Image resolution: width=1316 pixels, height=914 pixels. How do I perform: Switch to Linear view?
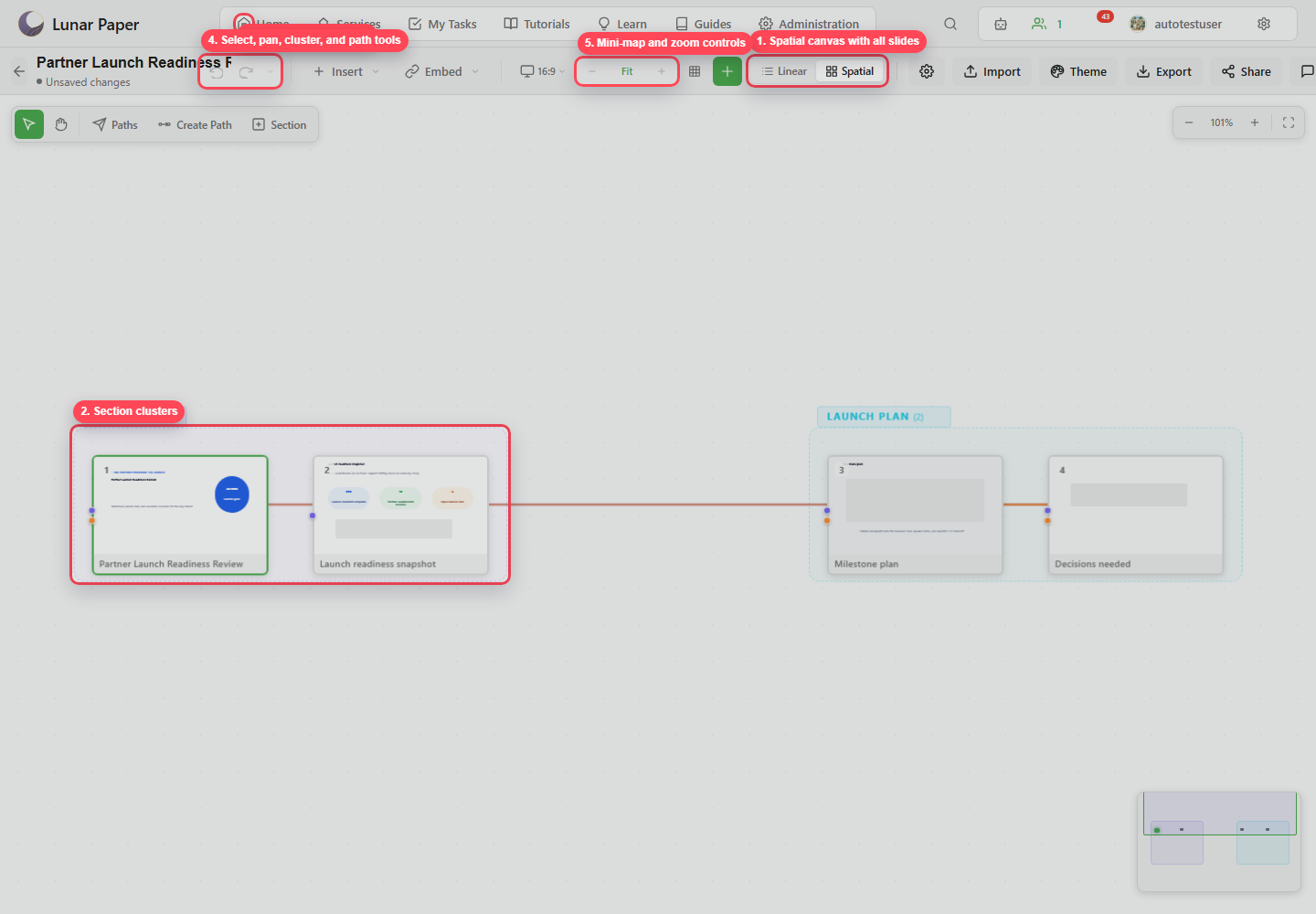(784, 71)
